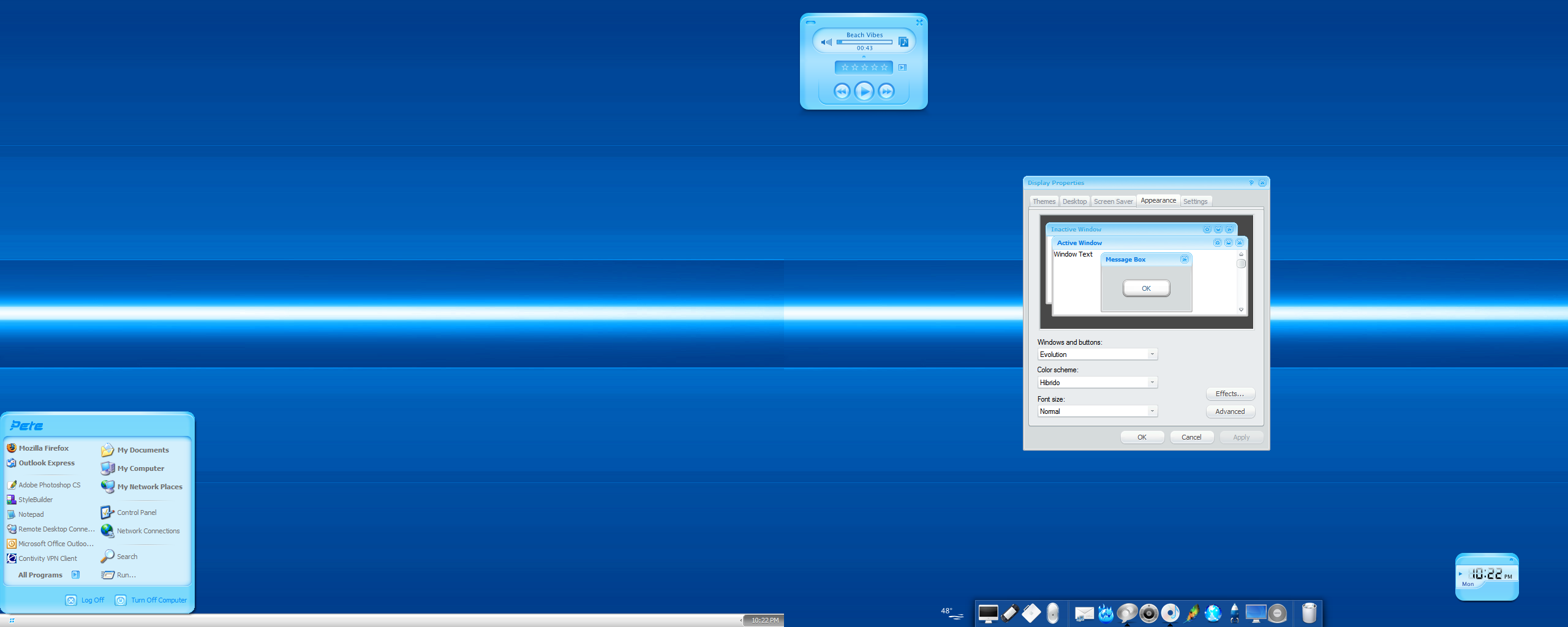Open Search from Start menu
The image size is (1568, 627).
tap(119, 557)
